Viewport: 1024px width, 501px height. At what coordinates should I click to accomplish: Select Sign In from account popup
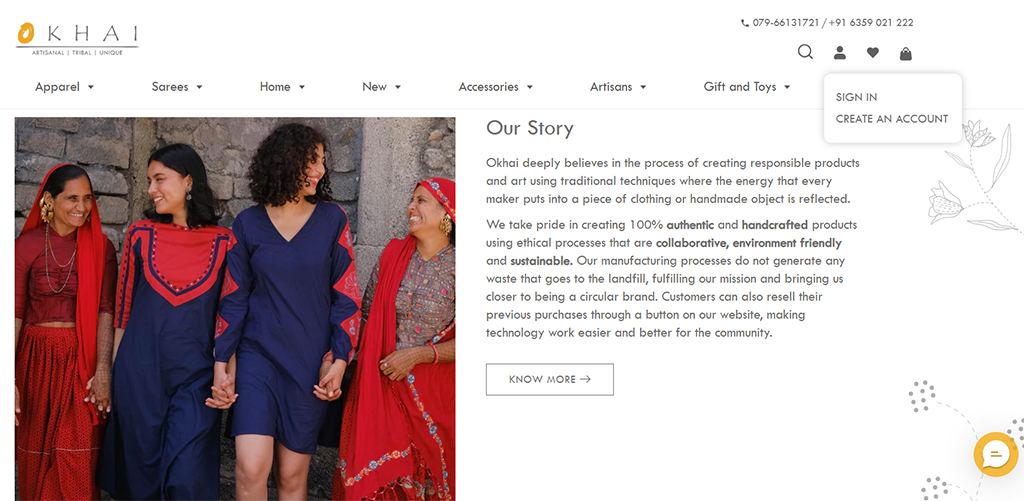(857, 97)
